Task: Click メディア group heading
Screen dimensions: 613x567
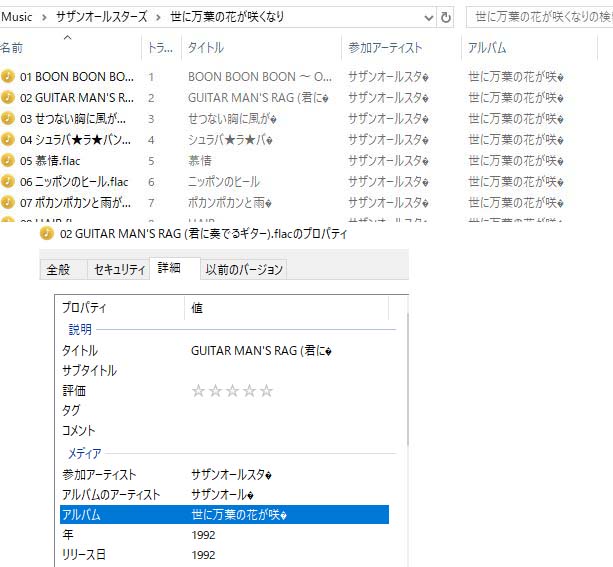Action: coord(85,453)
